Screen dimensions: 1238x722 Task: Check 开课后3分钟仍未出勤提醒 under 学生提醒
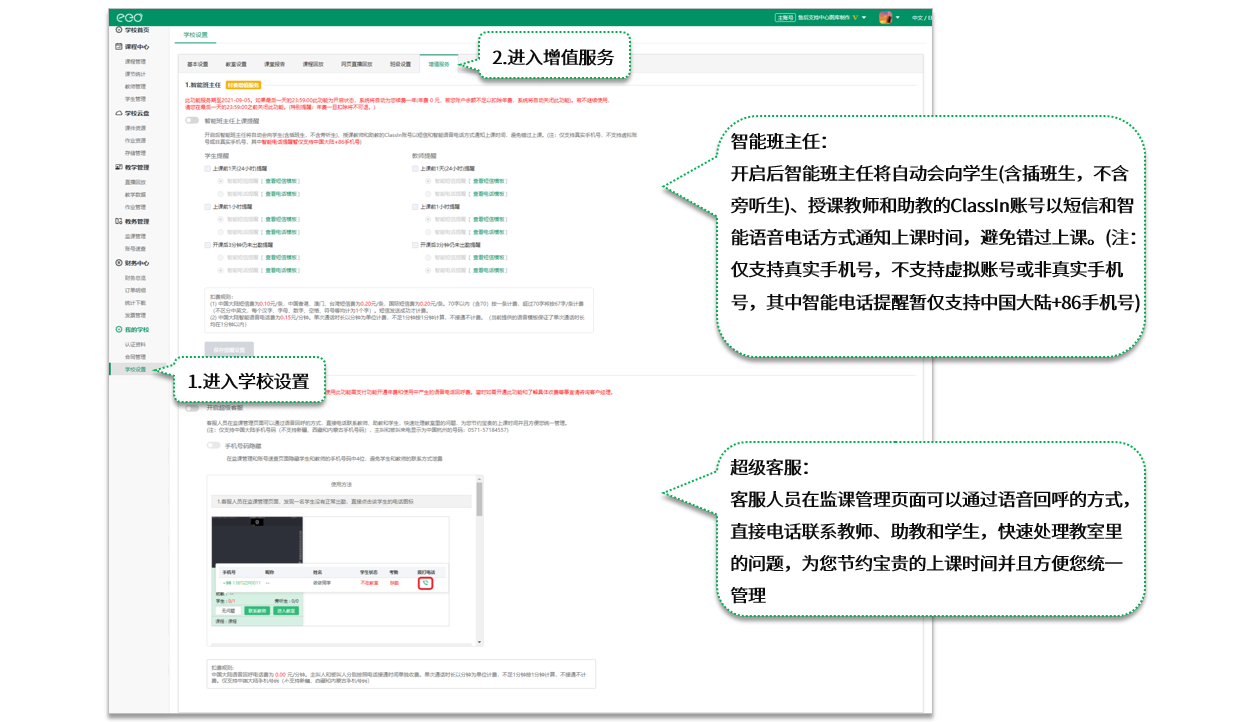pos(208,244)
